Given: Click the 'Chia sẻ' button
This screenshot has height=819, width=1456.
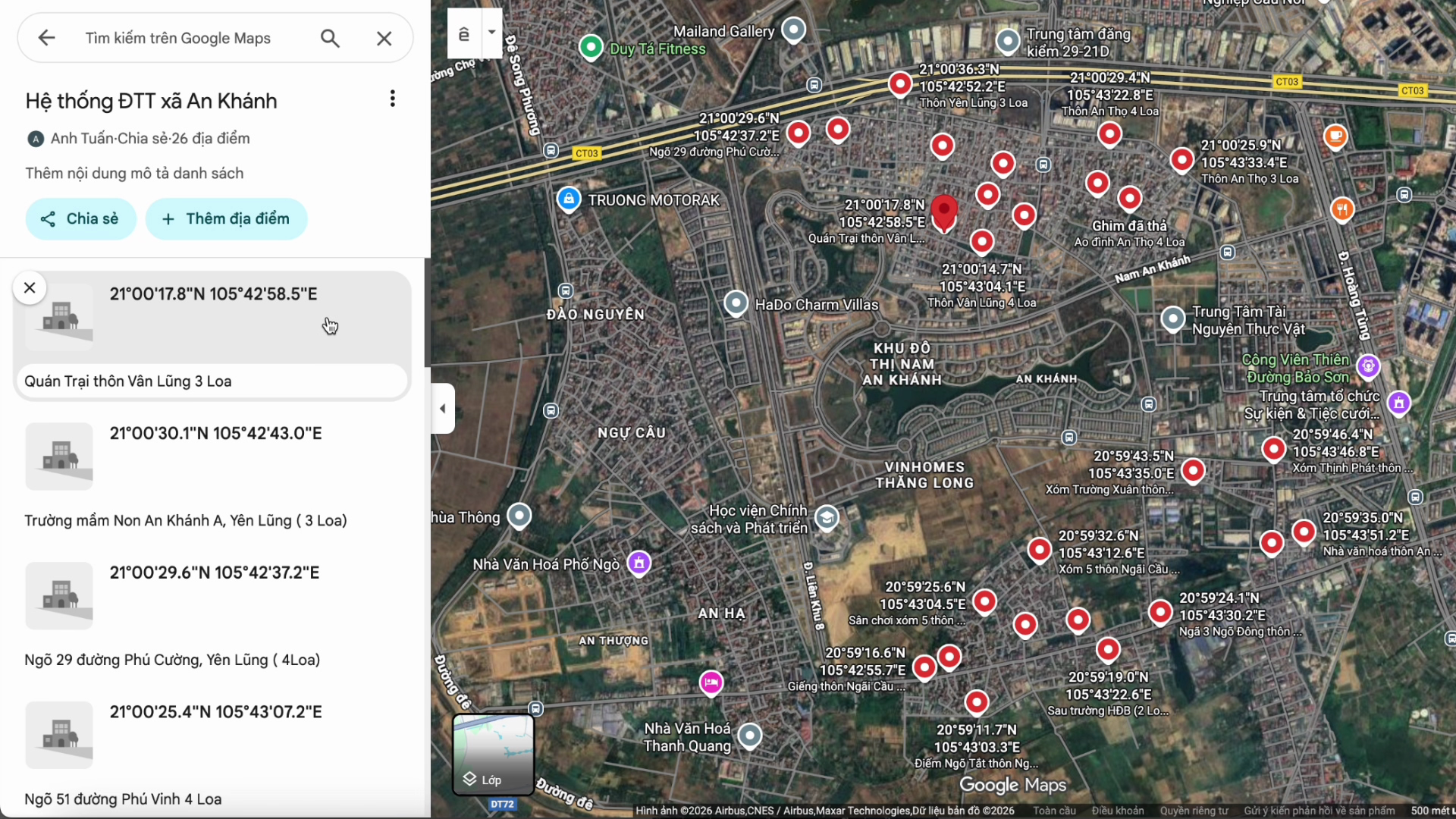Looking at the screenshot, I should click(x=80, y=219).
